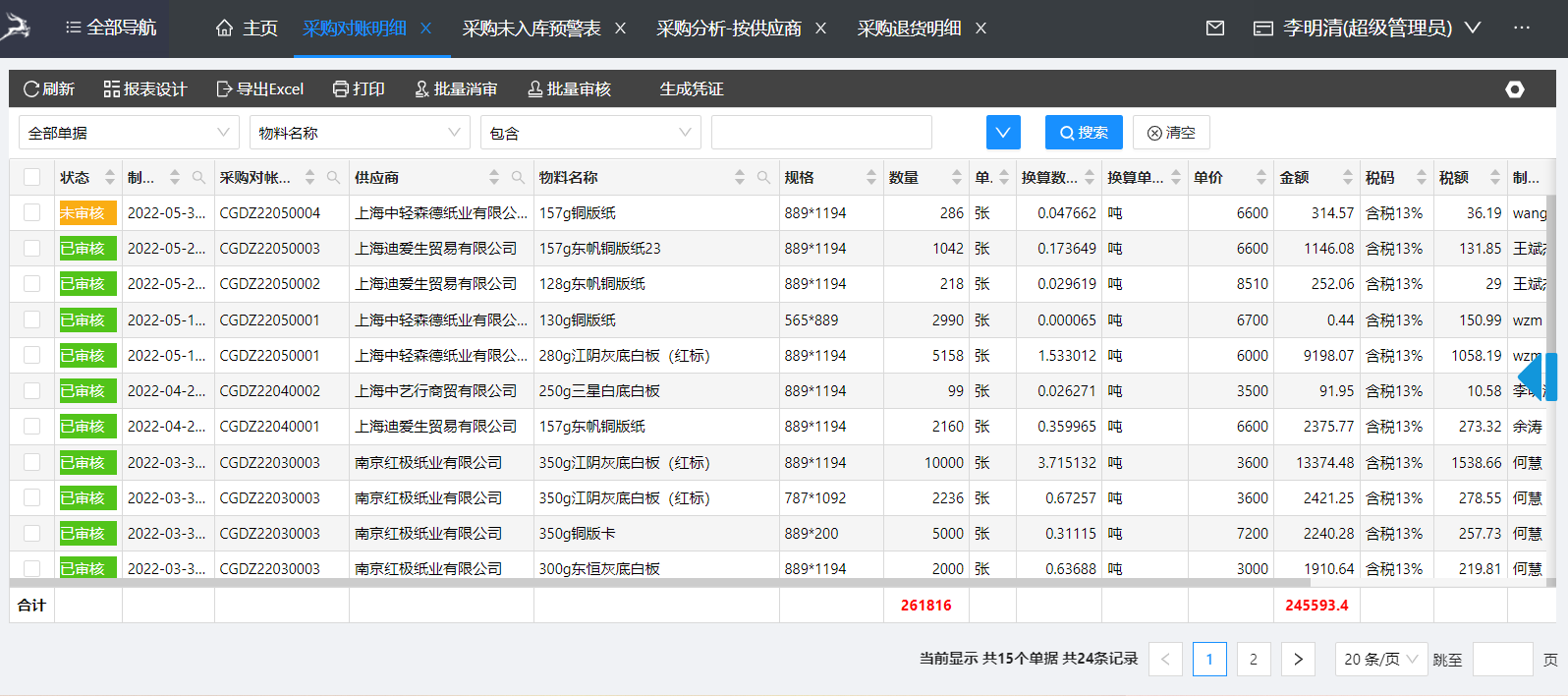Click the mail envelope icon
1568x696 pixels.
[1215, 29]
